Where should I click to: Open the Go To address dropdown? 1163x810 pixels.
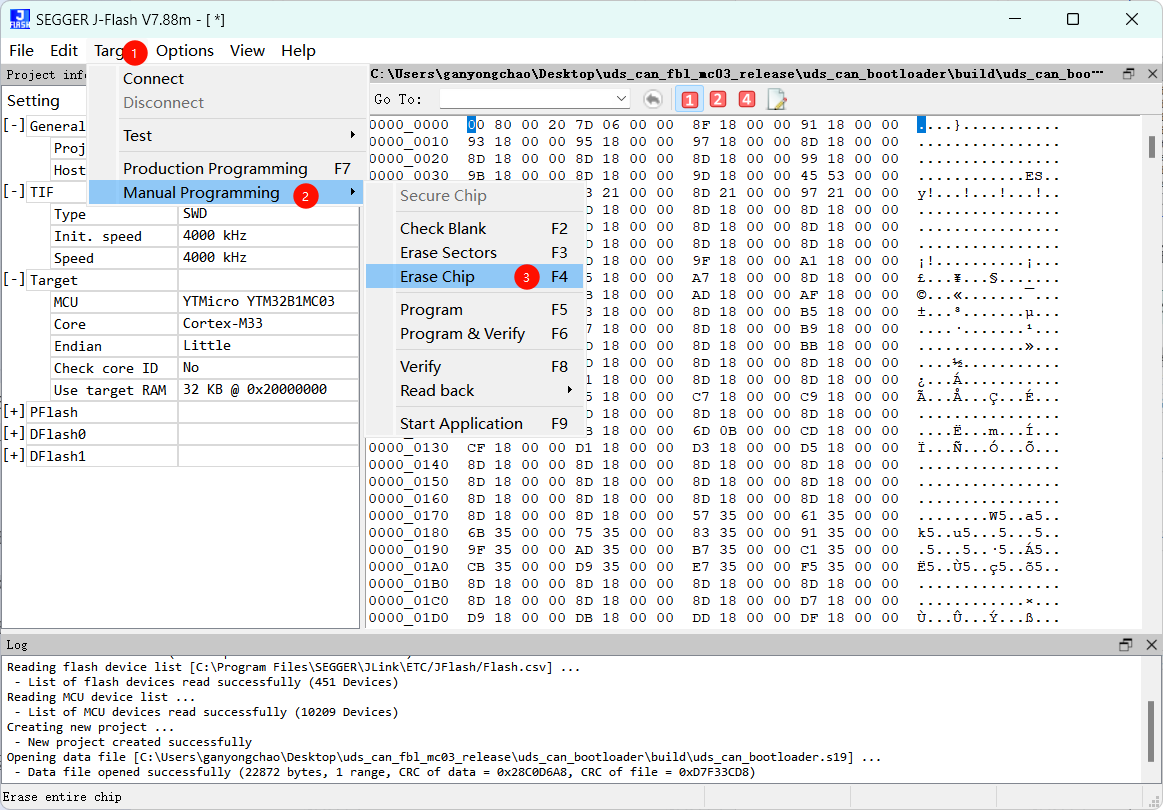coord(622,99)
